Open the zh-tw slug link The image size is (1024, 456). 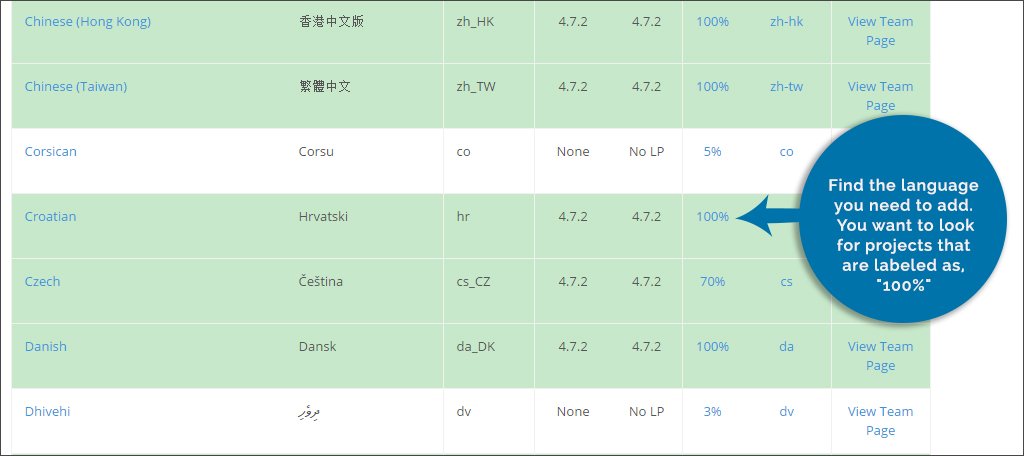[x=786, y=86]
